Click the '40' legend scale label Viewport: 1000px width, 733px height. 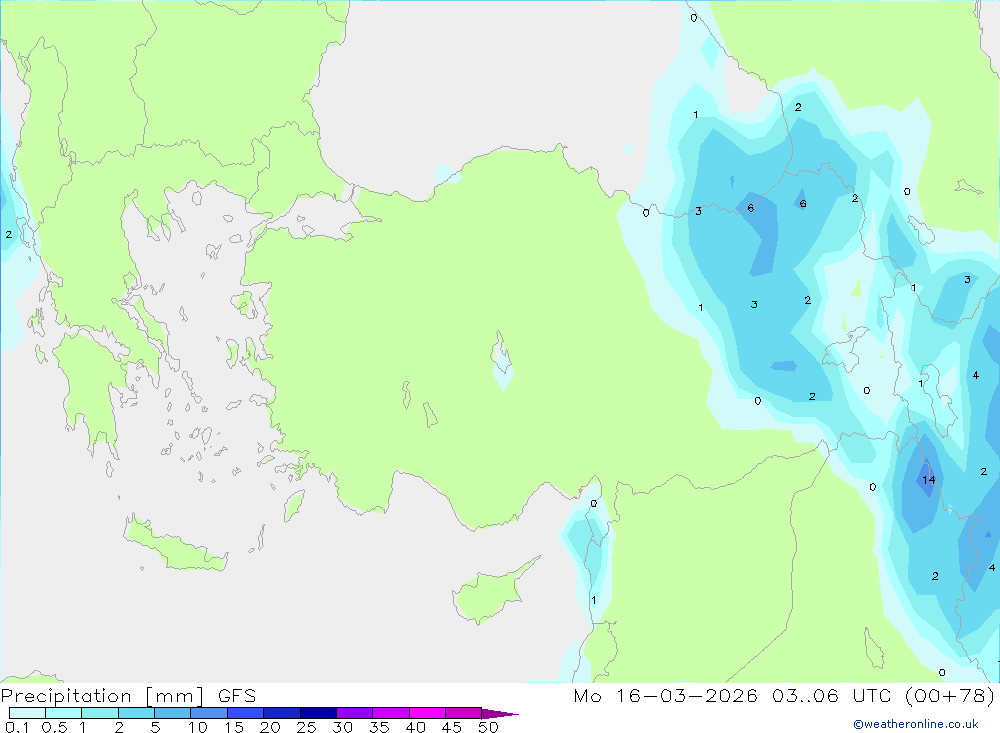coord(416,727)
